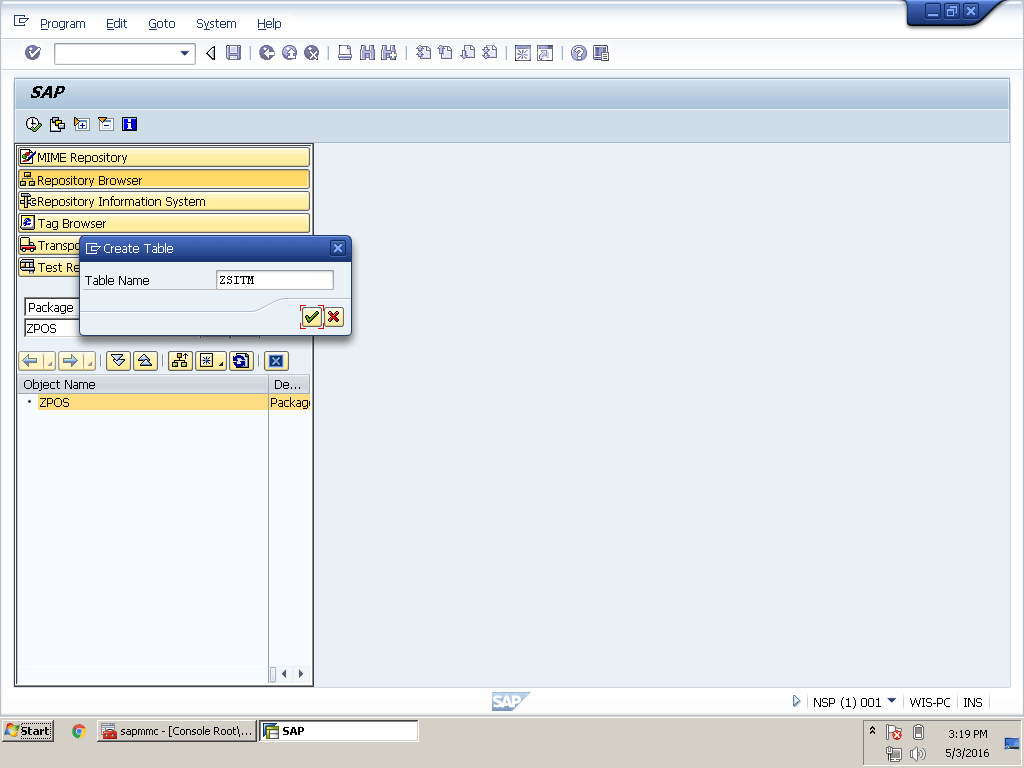
Task: Open the command field dropdown
Action: click(x=185, y=53)
